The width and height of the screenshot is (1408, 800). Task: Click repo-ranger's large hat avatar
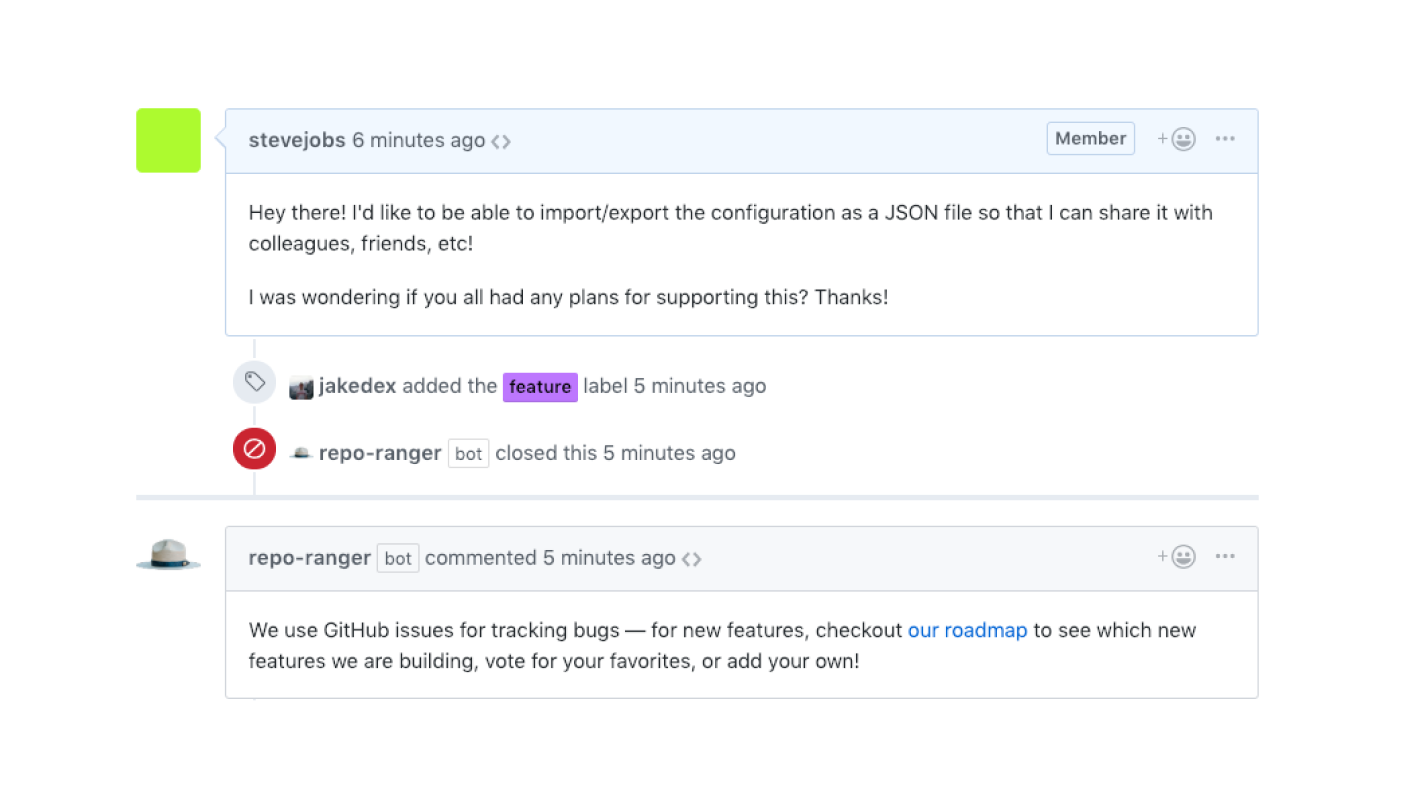point(168,555)
